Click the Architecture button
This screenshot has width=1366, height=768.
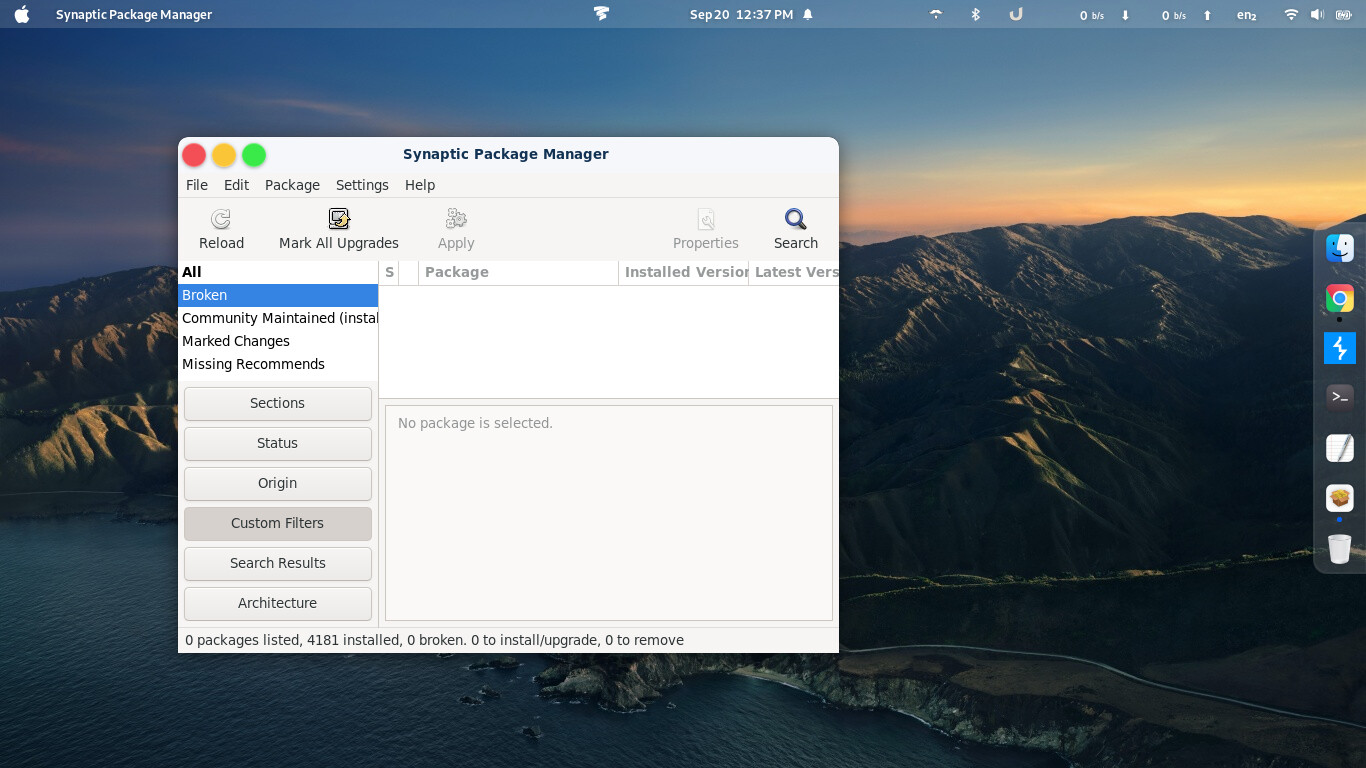(x=278, y=603)
